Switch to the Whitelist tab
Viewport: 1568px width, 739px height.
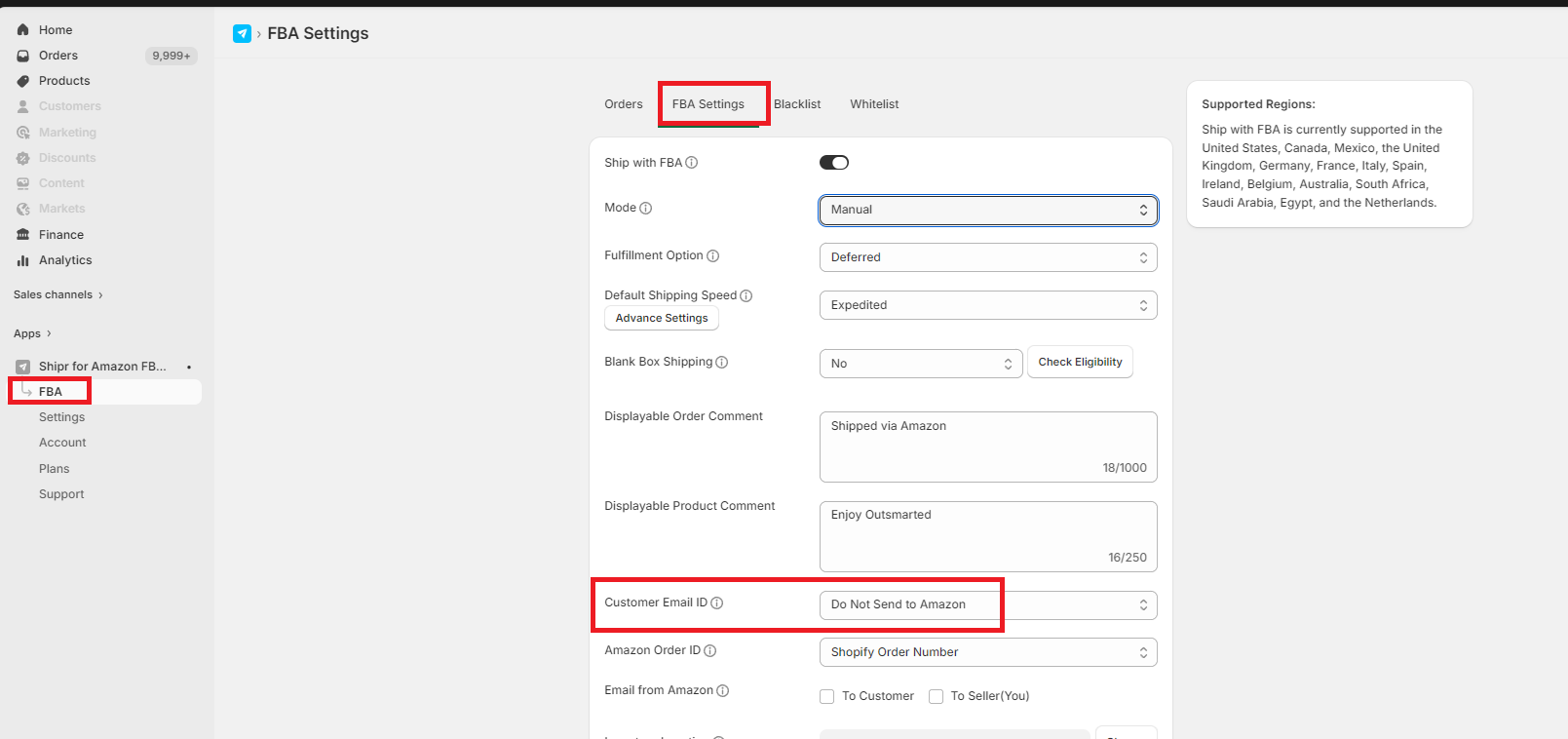point(874,104)
